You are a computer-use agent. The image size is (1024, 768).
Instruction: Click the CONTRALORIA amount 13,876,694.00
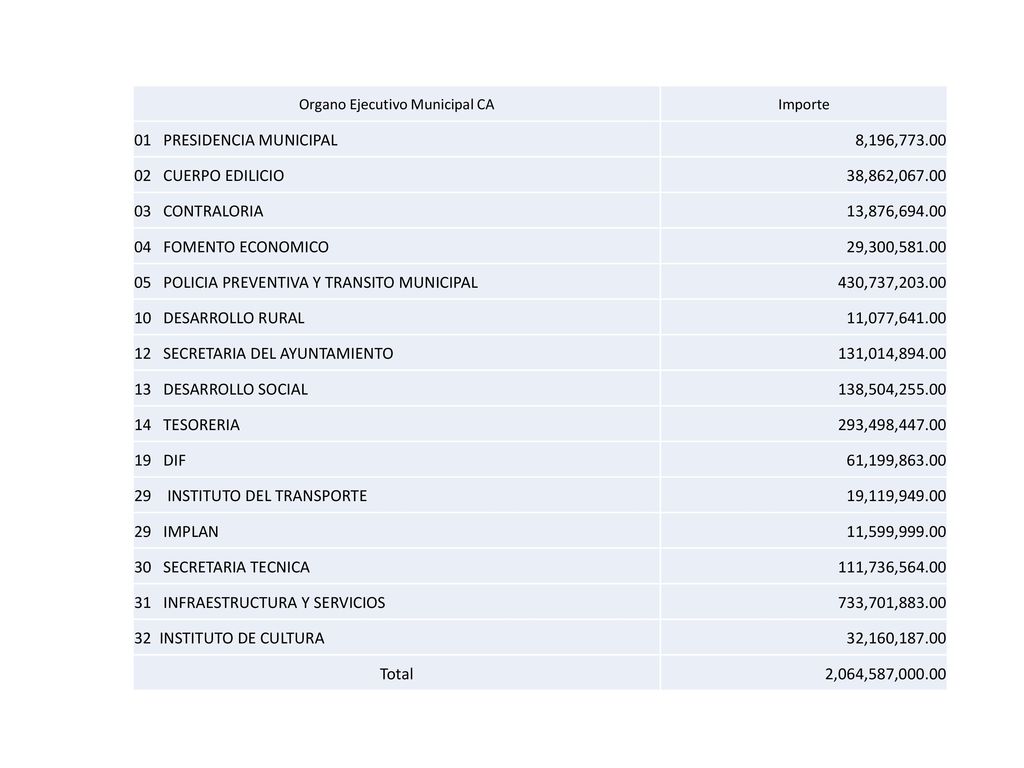click(896, 212)
